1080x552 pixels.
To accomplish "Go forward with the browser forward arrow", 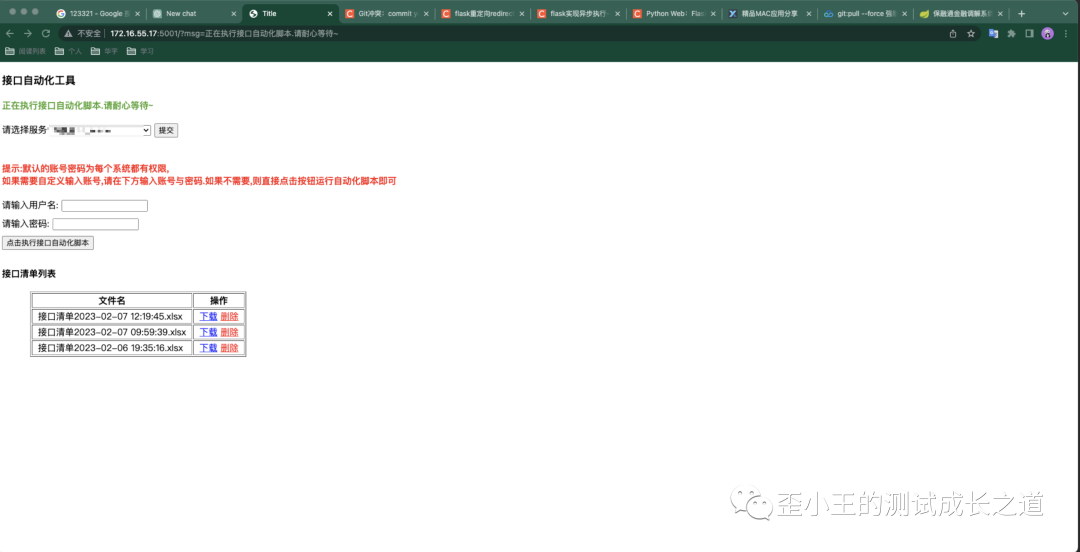I will (x=28, y=33).
